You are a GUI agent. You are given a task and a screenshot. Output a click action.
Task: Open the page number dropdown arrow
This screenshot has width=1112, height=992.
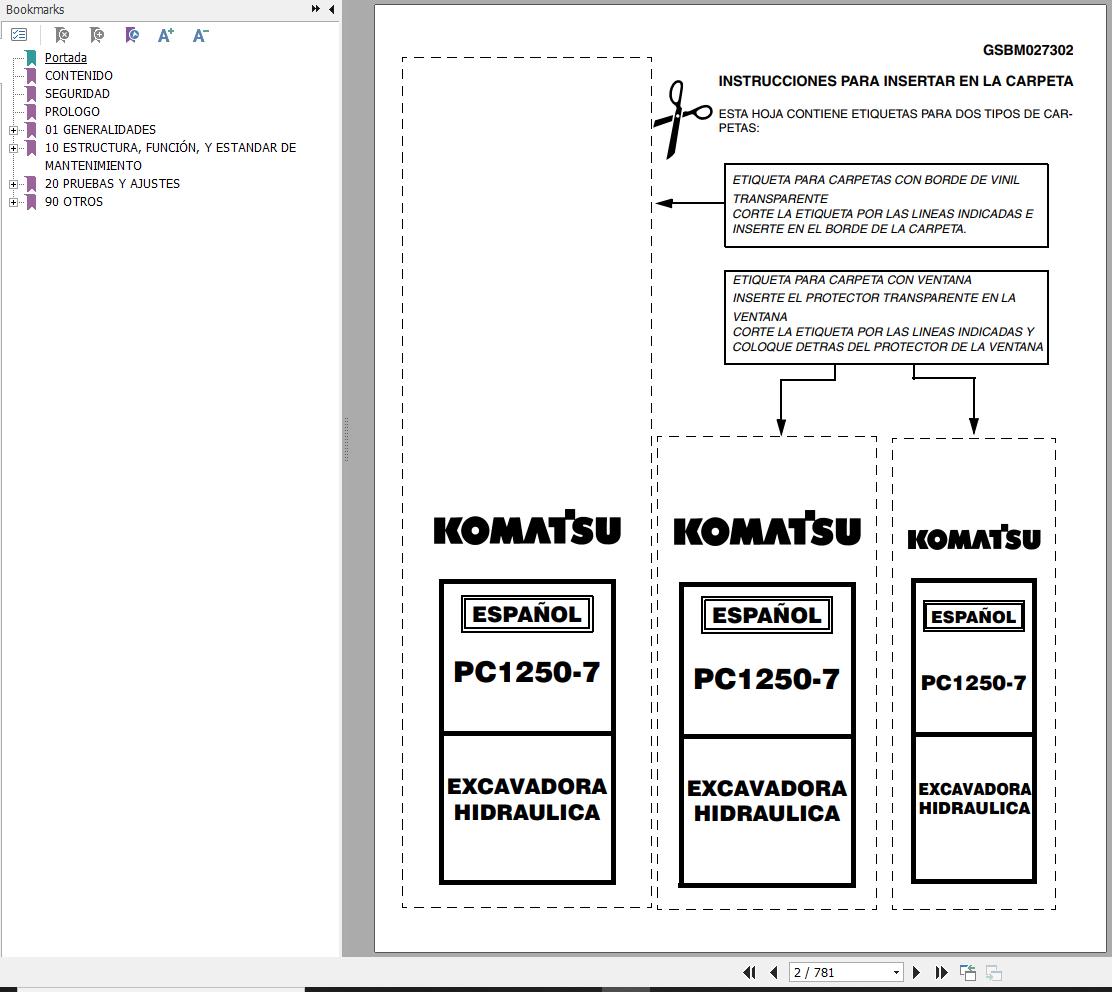coord(896,972)
